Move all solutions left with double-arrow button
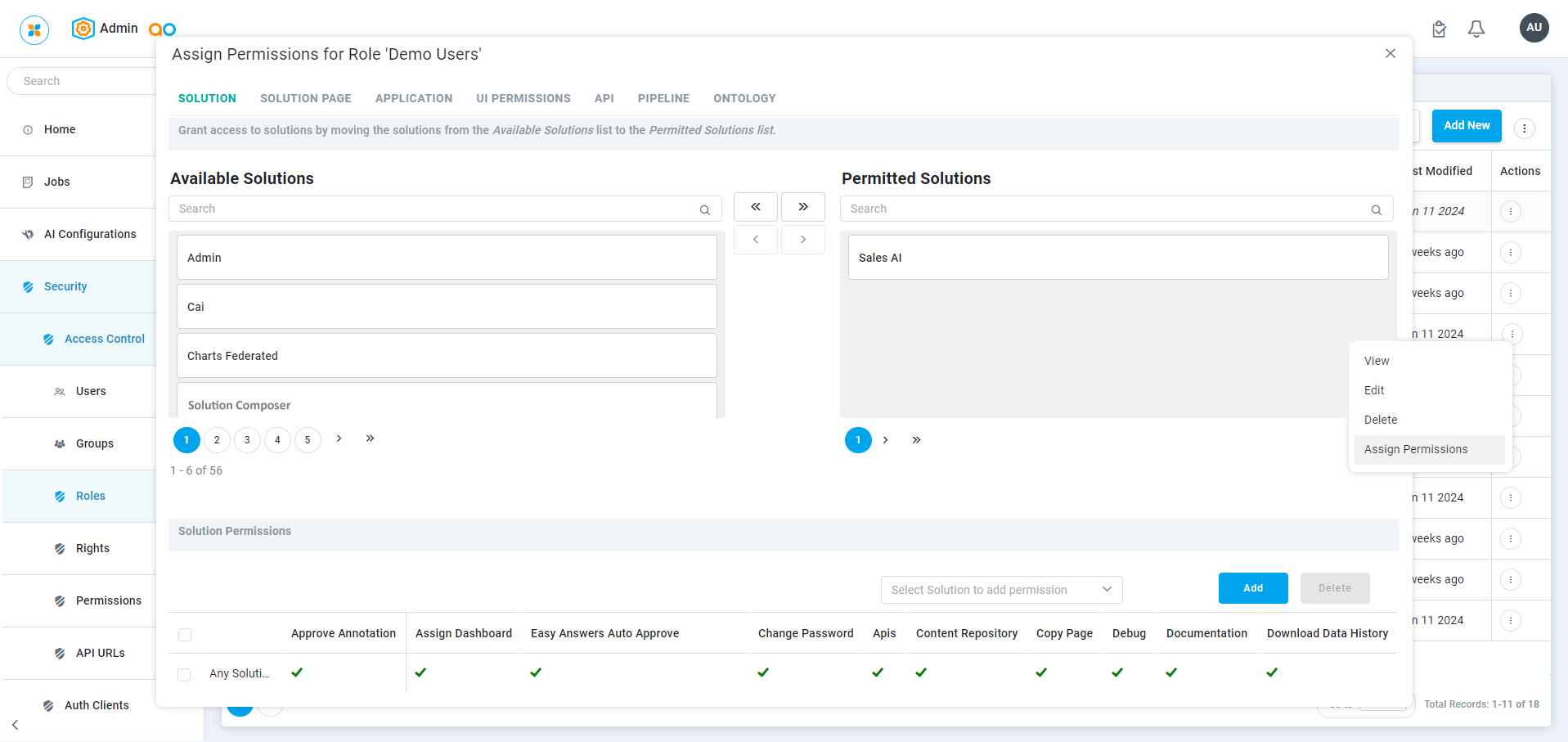This screenshot has width=1568, height=742. (x=755, y=207)
